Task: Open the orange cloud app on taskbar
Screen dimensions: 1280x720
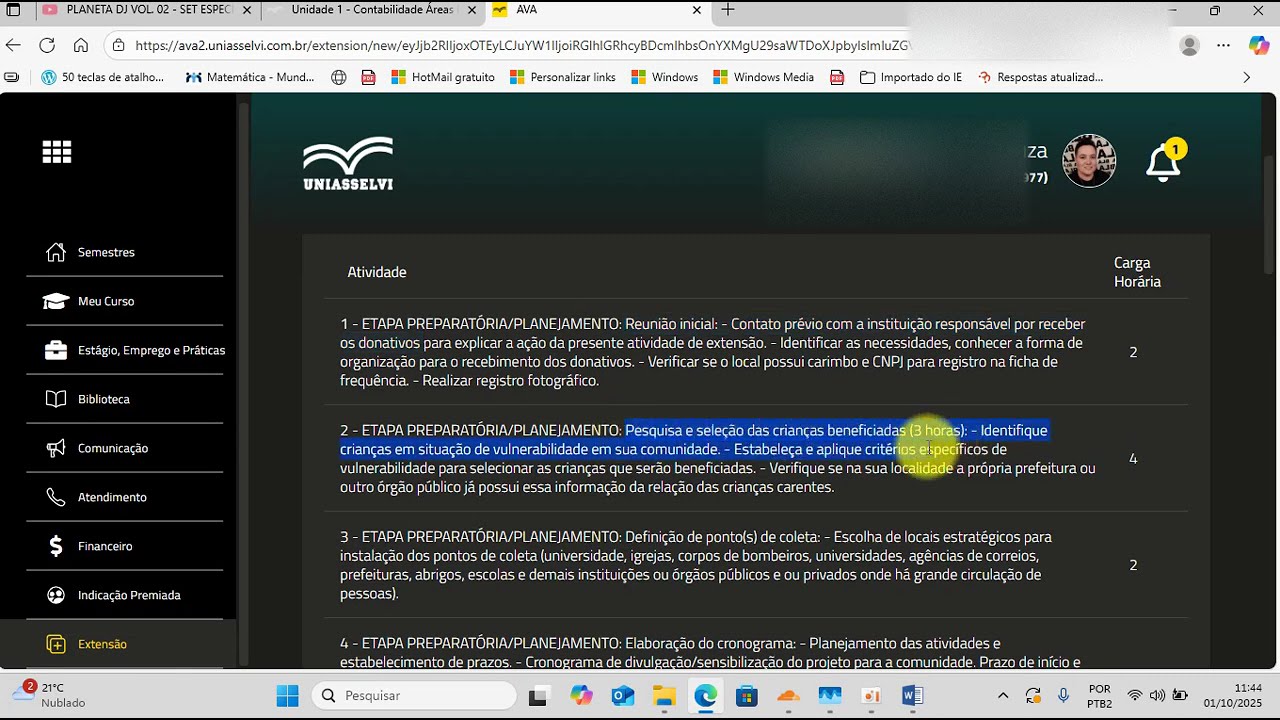Action: tap(788, 695)
